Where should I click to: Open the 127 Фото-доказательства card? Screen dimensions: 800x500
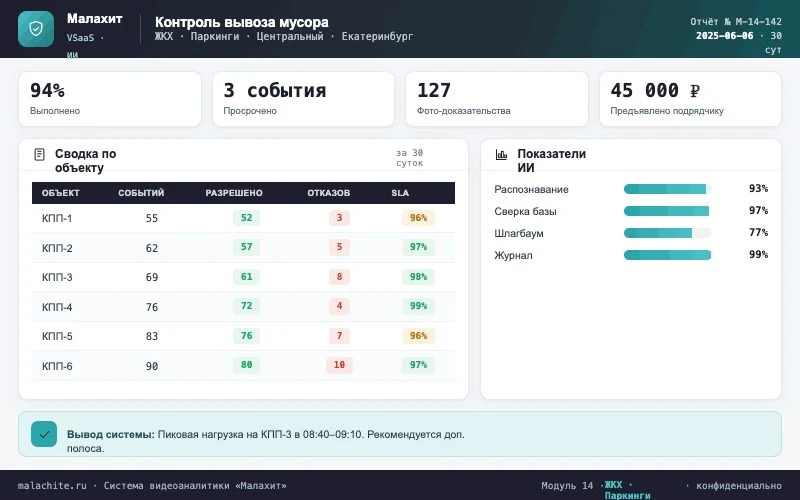coord(497,99)
